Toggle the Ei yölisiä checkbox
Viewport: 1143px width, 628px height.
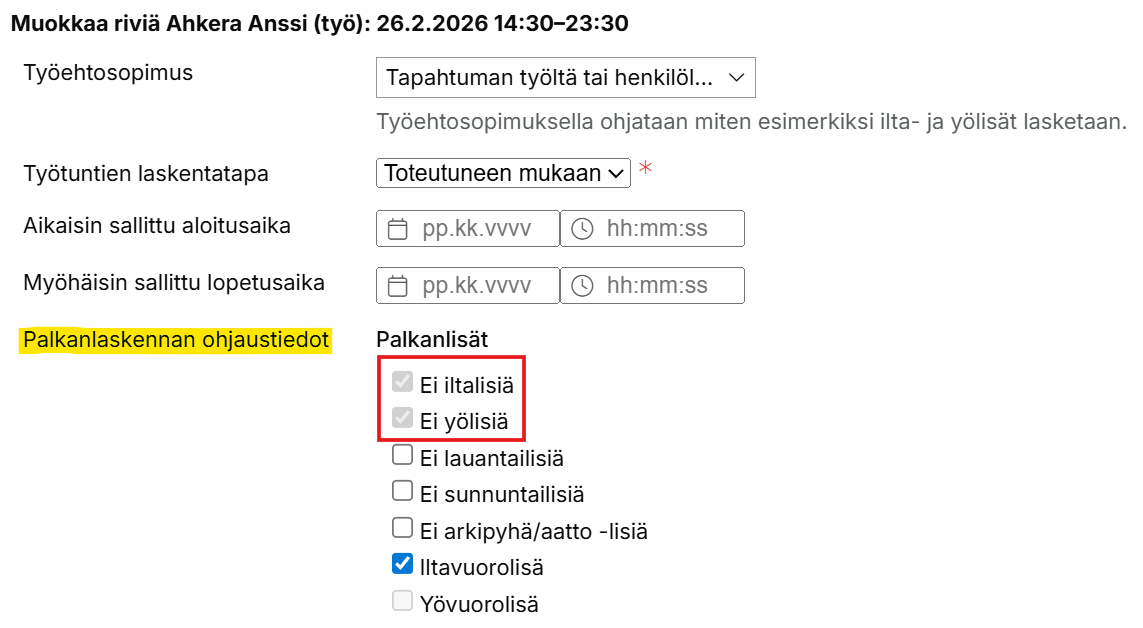point(402,419)
